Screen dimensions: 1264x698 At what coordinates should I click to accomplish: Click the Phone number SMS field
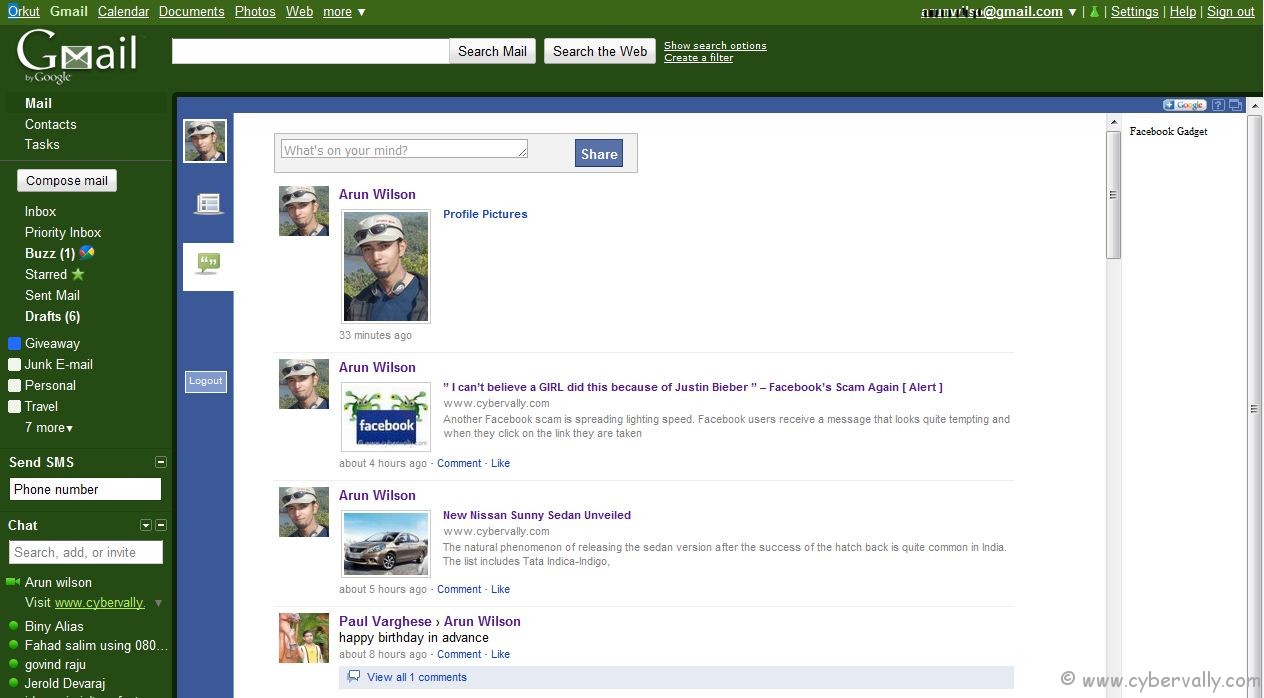point(85,489)
